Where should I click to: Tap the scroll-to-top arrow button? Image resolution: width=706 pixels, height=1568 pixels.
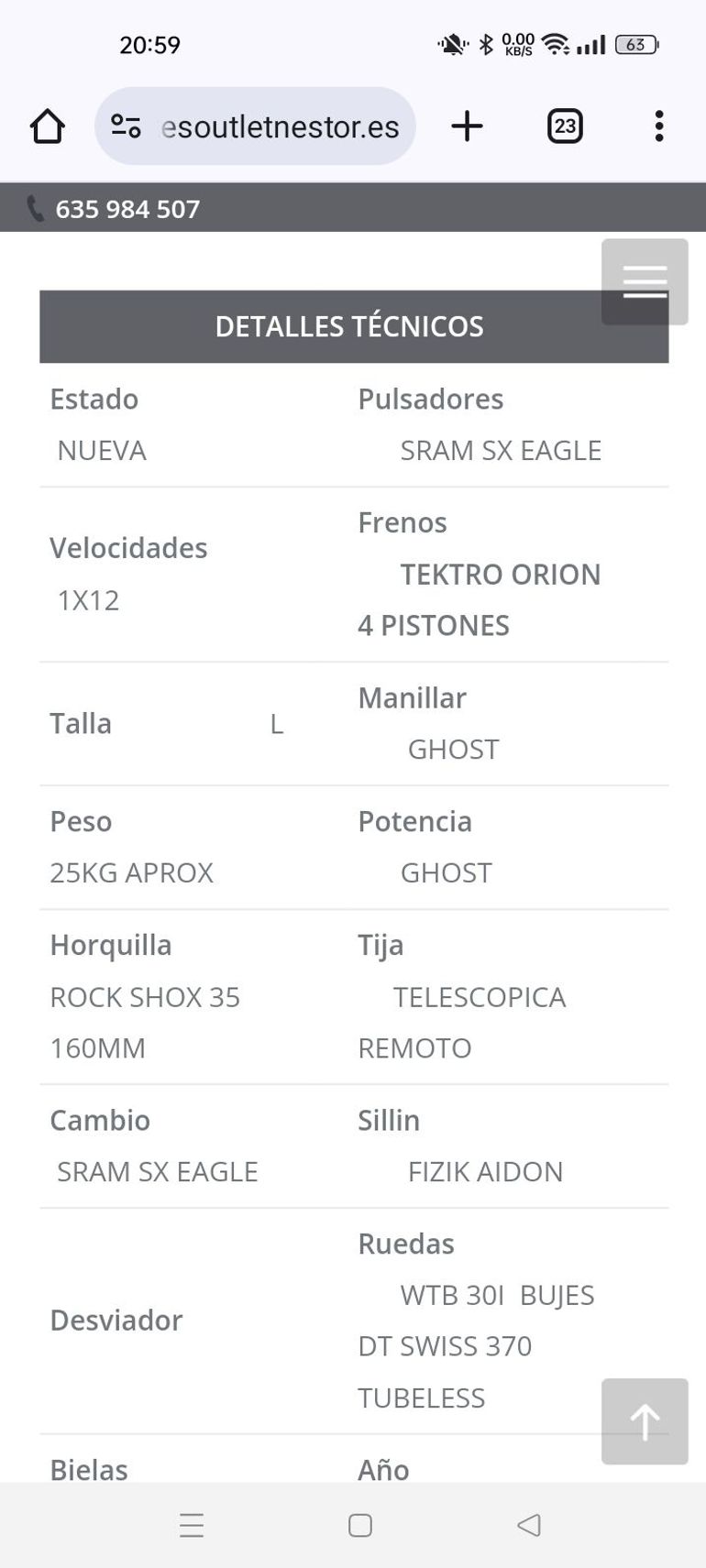(x=645, y=1421)
